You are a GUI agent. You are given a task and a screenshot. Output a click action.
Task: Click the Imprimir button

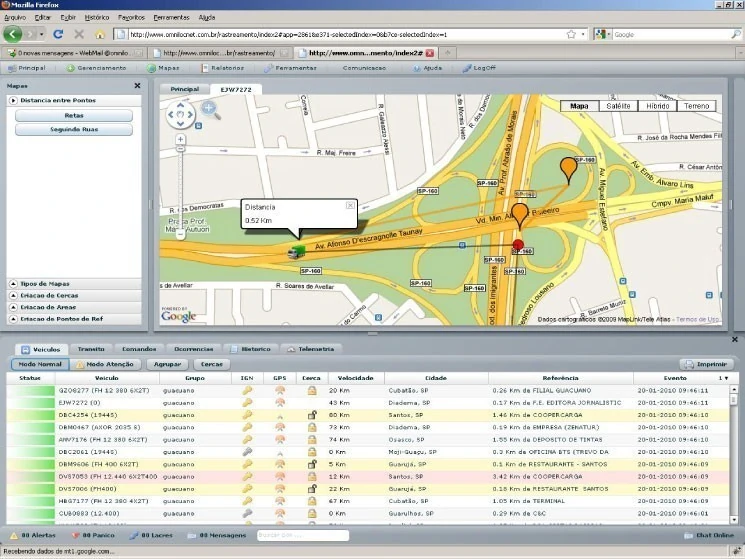pos(707,364)
